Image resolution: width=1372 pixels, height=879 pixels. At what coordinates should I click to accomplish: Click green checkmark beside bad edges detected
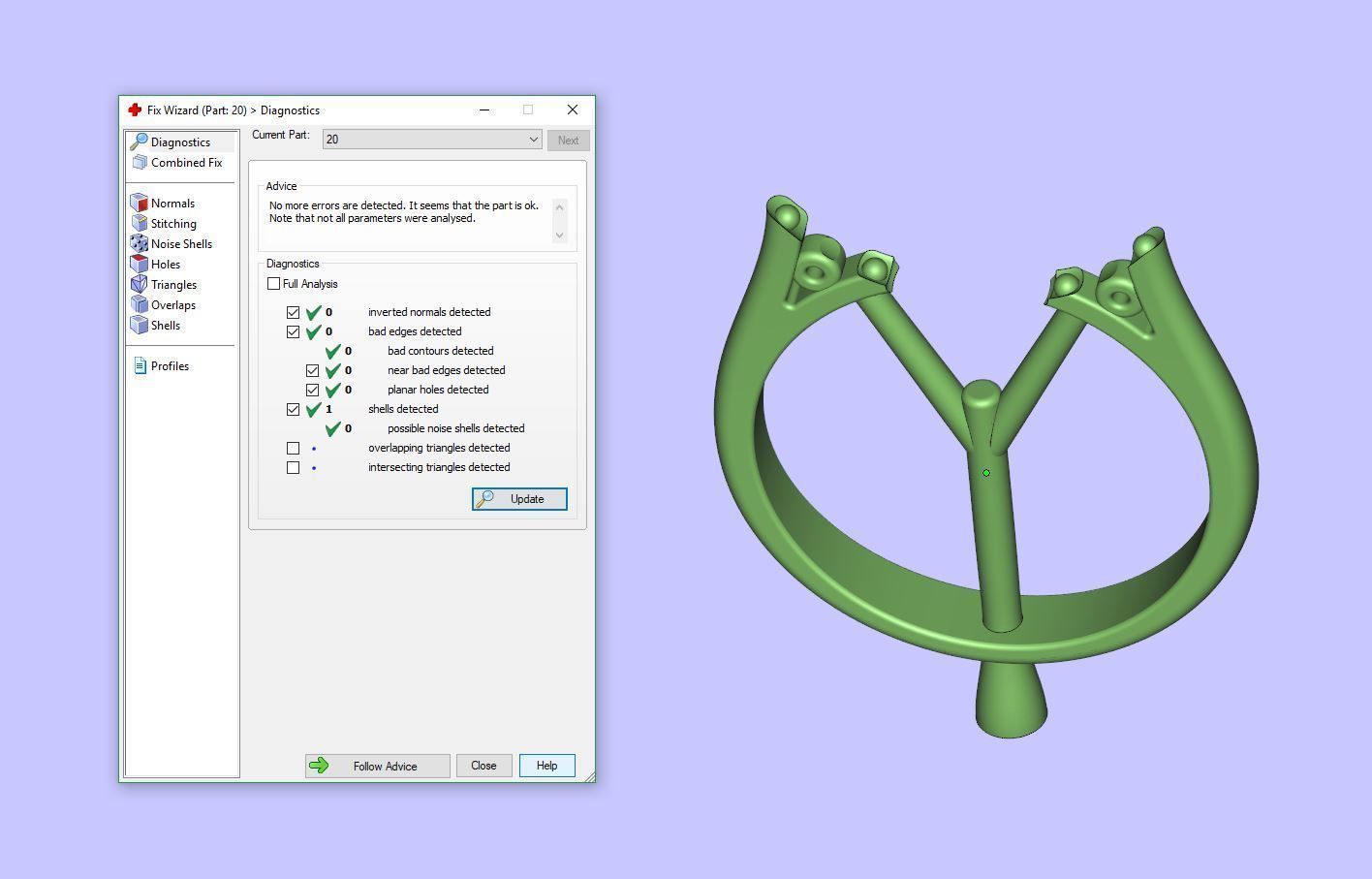point(313,331)
